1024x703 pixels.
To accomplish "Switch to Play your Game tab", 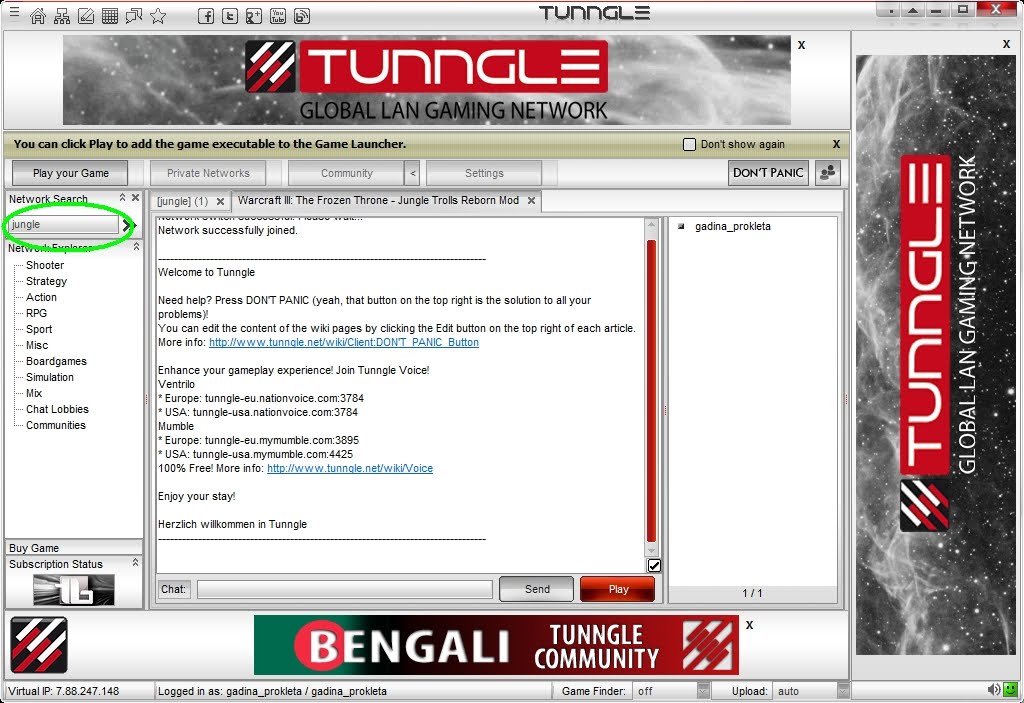I will (x=71, y=173).
